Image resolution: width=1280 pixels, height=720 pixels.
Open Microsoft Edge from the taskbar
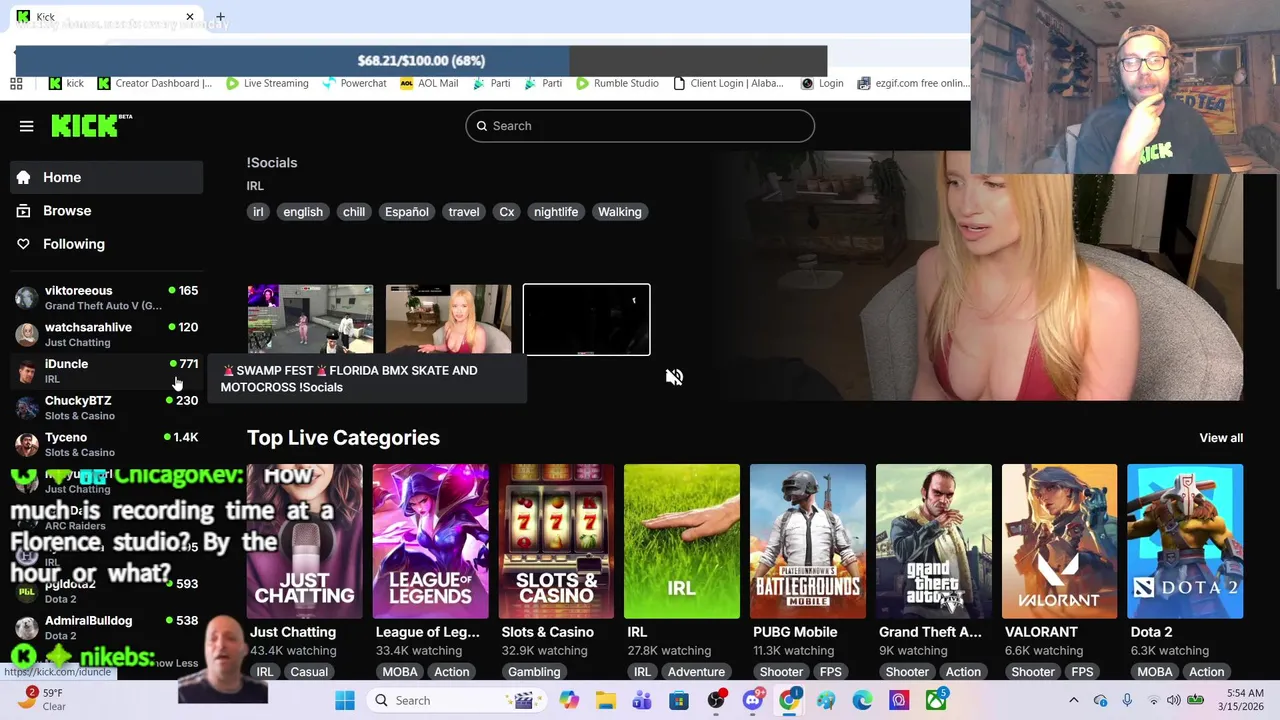pyautogui.click(x=863, y=701)
